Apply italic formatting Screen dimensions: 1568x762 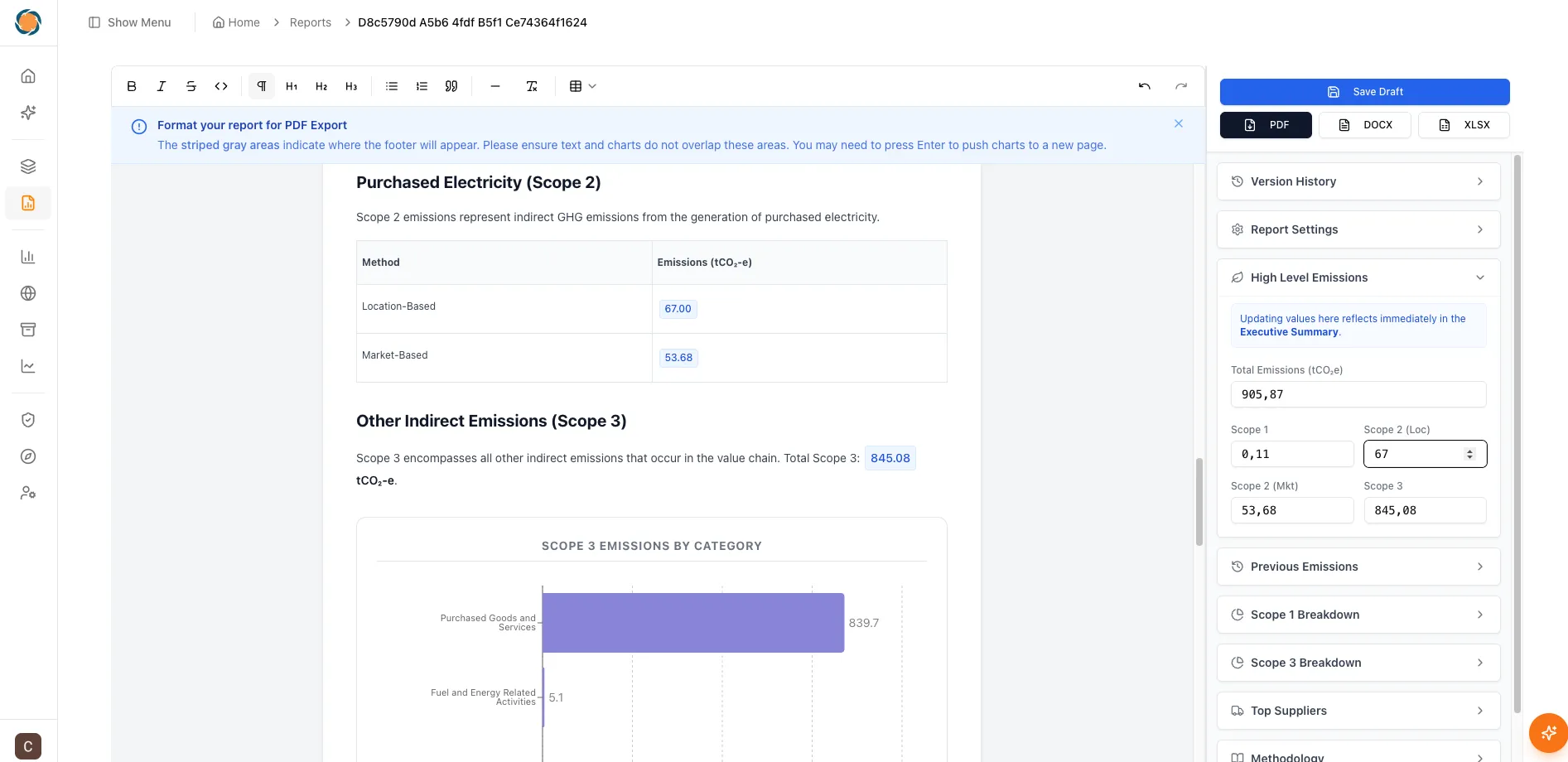(x=161, y=86)
